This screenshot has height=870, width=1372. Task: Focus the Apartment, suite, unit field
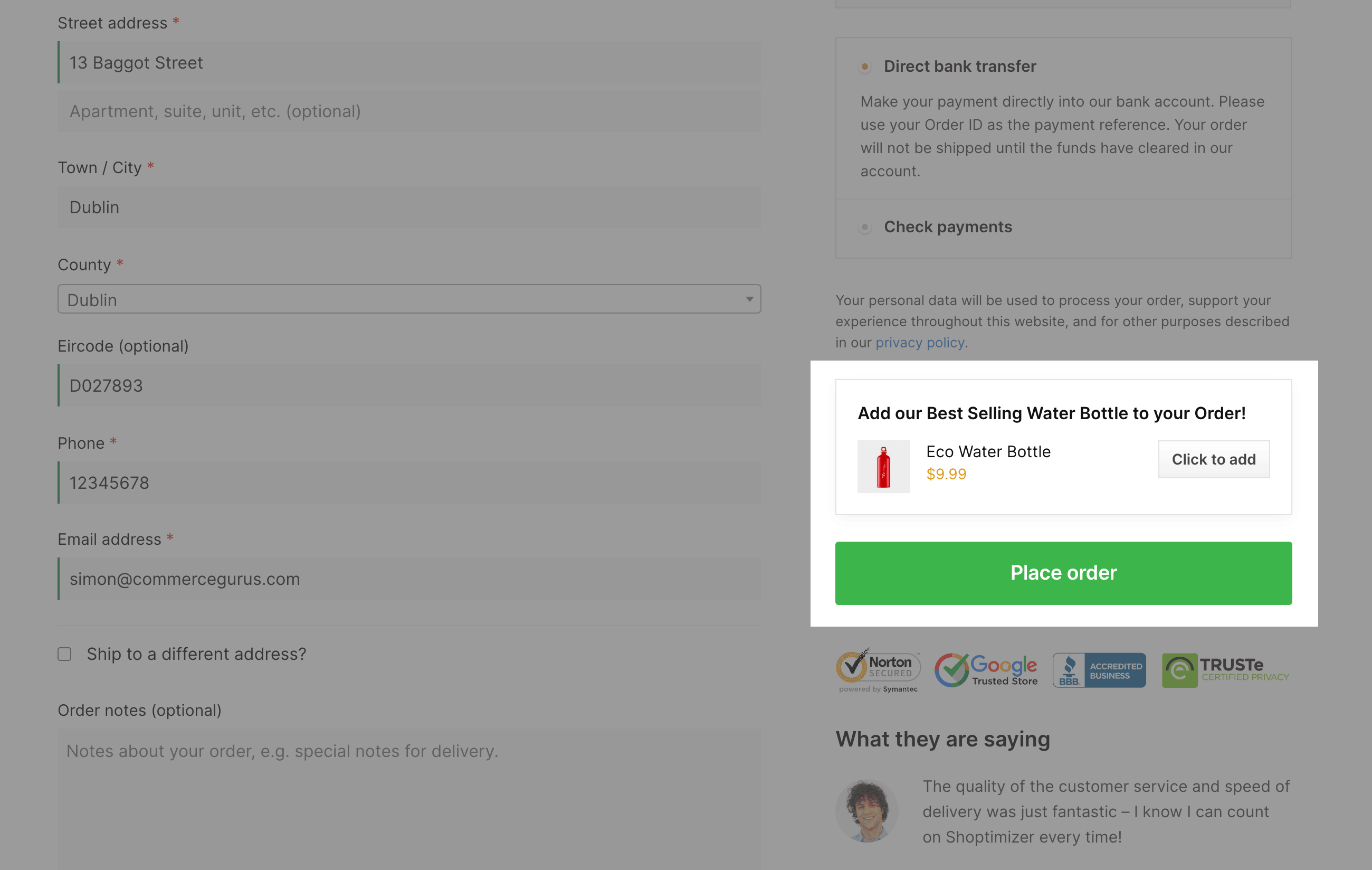click(409, 111)
